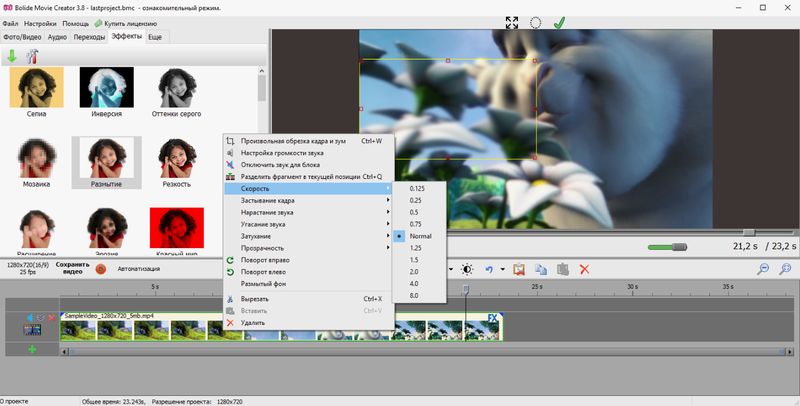Viewport: 800px width, 406px height.
Task: Click the fullscreen expand arrows above the preview
Action: pos(512,22)
